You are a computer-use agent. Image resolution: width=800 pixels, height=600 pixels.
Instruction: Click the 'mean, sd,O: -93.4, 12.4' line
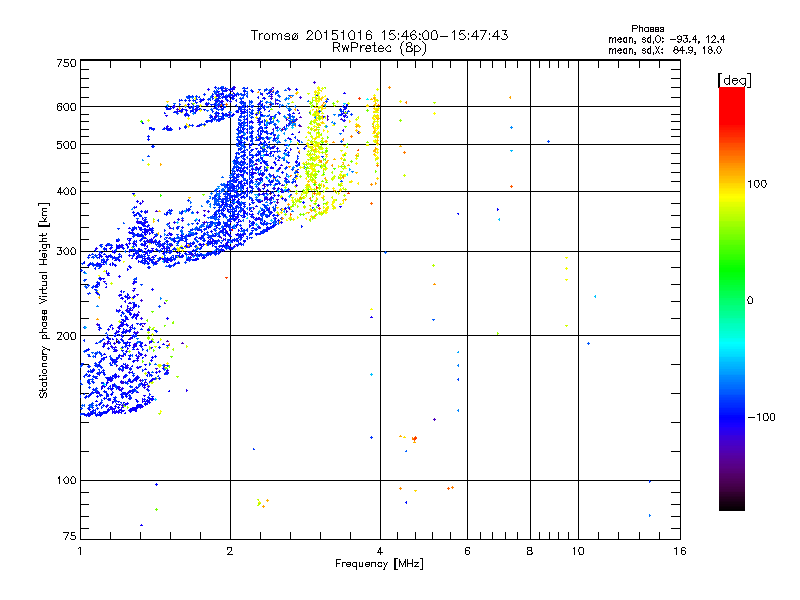point(666,39)
